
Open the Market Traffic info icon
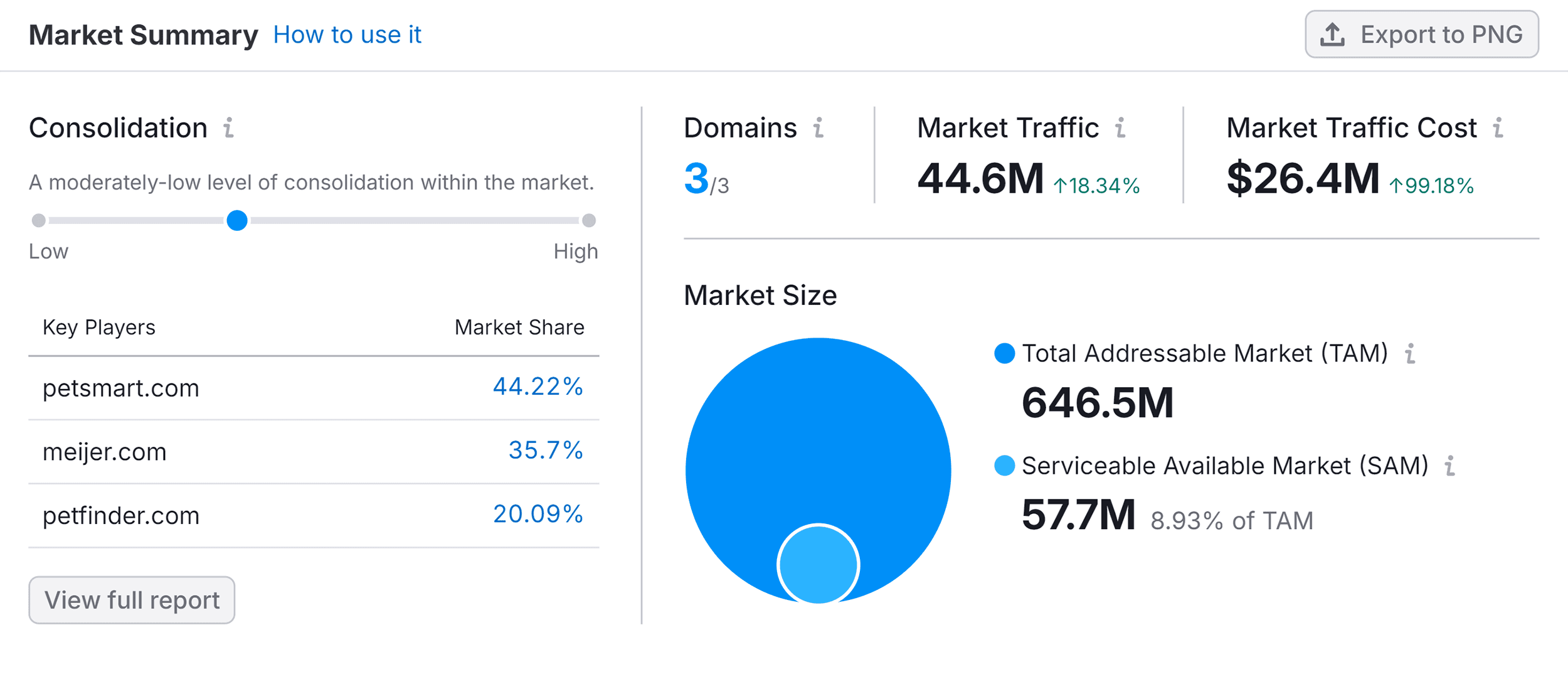pos(1120,129)
